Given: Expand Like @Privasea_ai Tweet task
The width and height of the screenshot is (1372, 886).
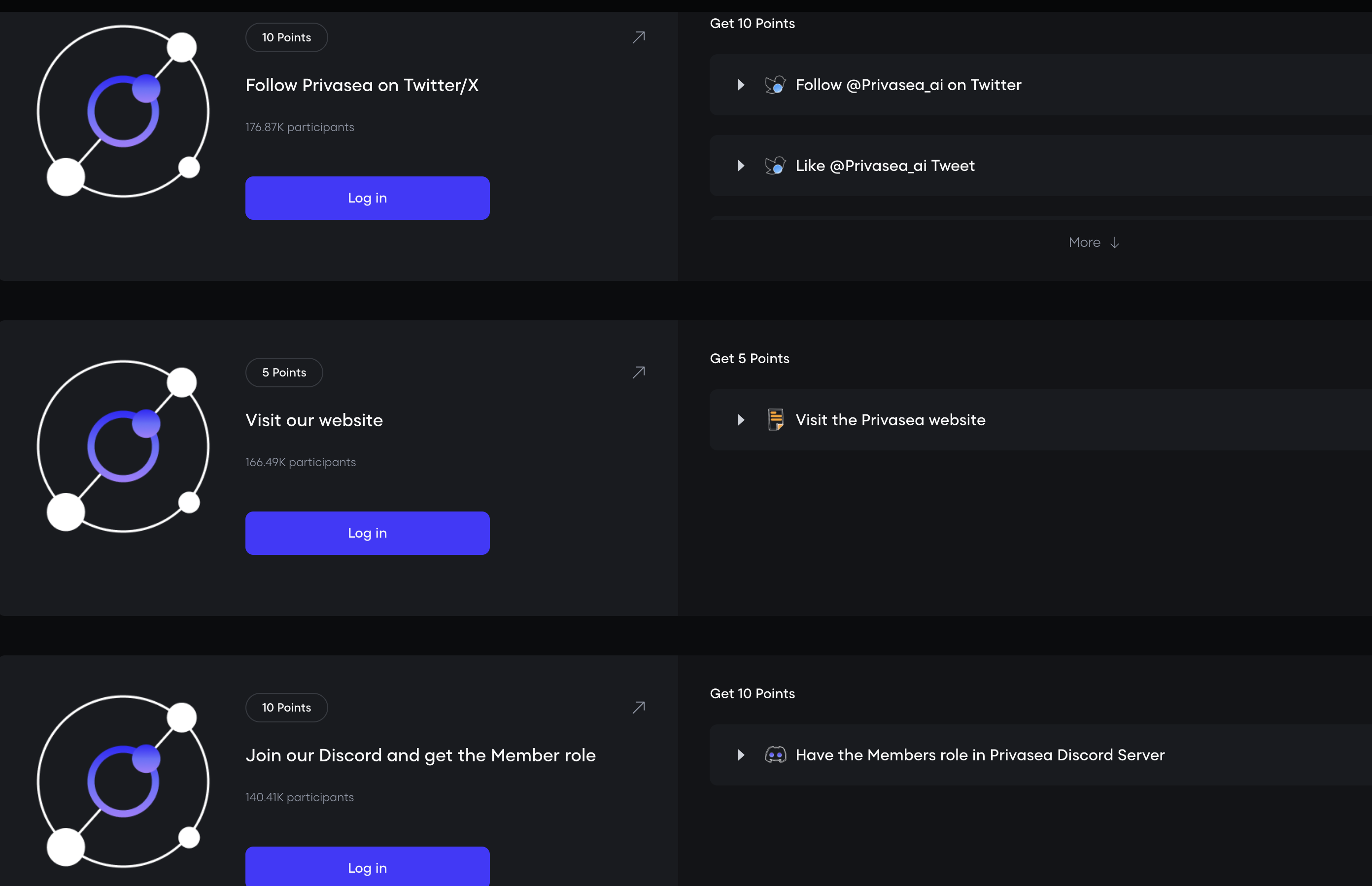Looking at the screenshot, I should (x=741, y=166).
